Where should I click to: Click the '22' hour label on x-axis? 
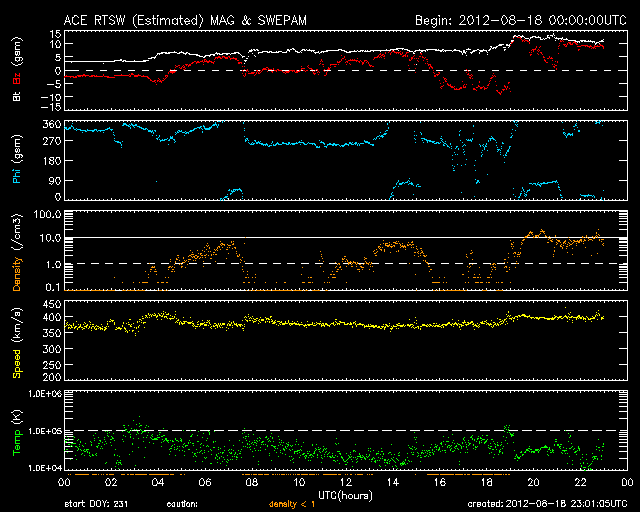pyautogui.click(x=580, y=482)
